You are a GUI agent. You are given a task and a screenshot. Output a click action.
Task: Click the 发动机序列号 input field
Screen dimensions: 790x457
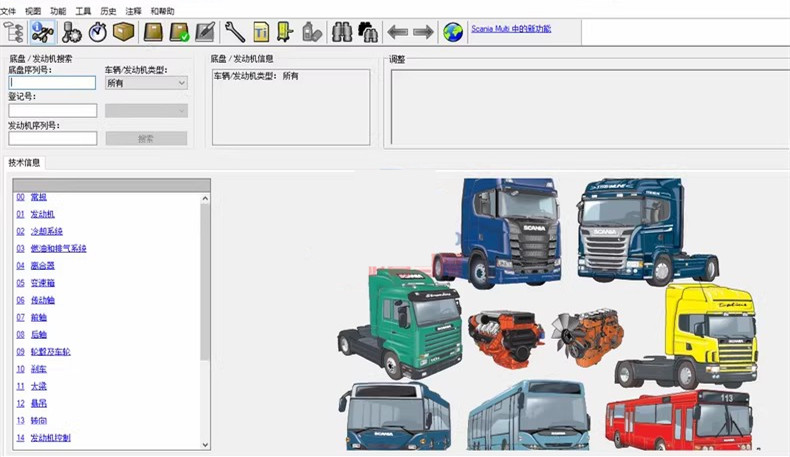[52, 138]
